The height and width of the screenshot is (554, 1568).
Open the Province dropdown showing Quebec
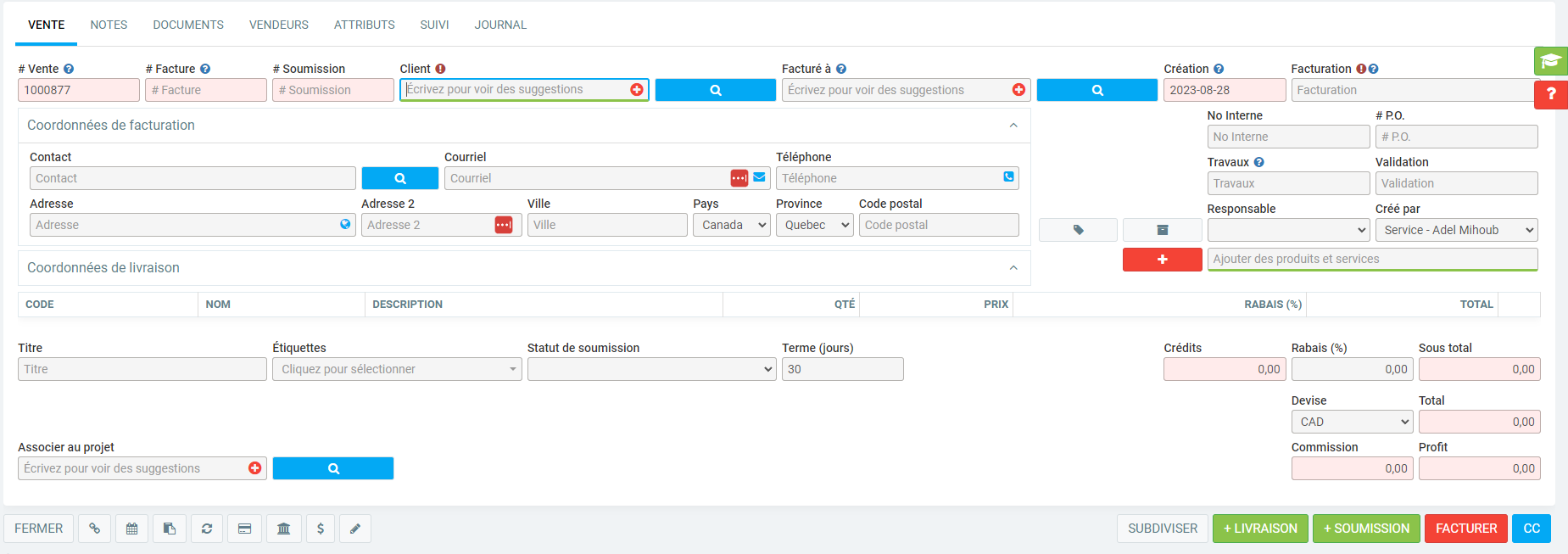tap(814, 225)
